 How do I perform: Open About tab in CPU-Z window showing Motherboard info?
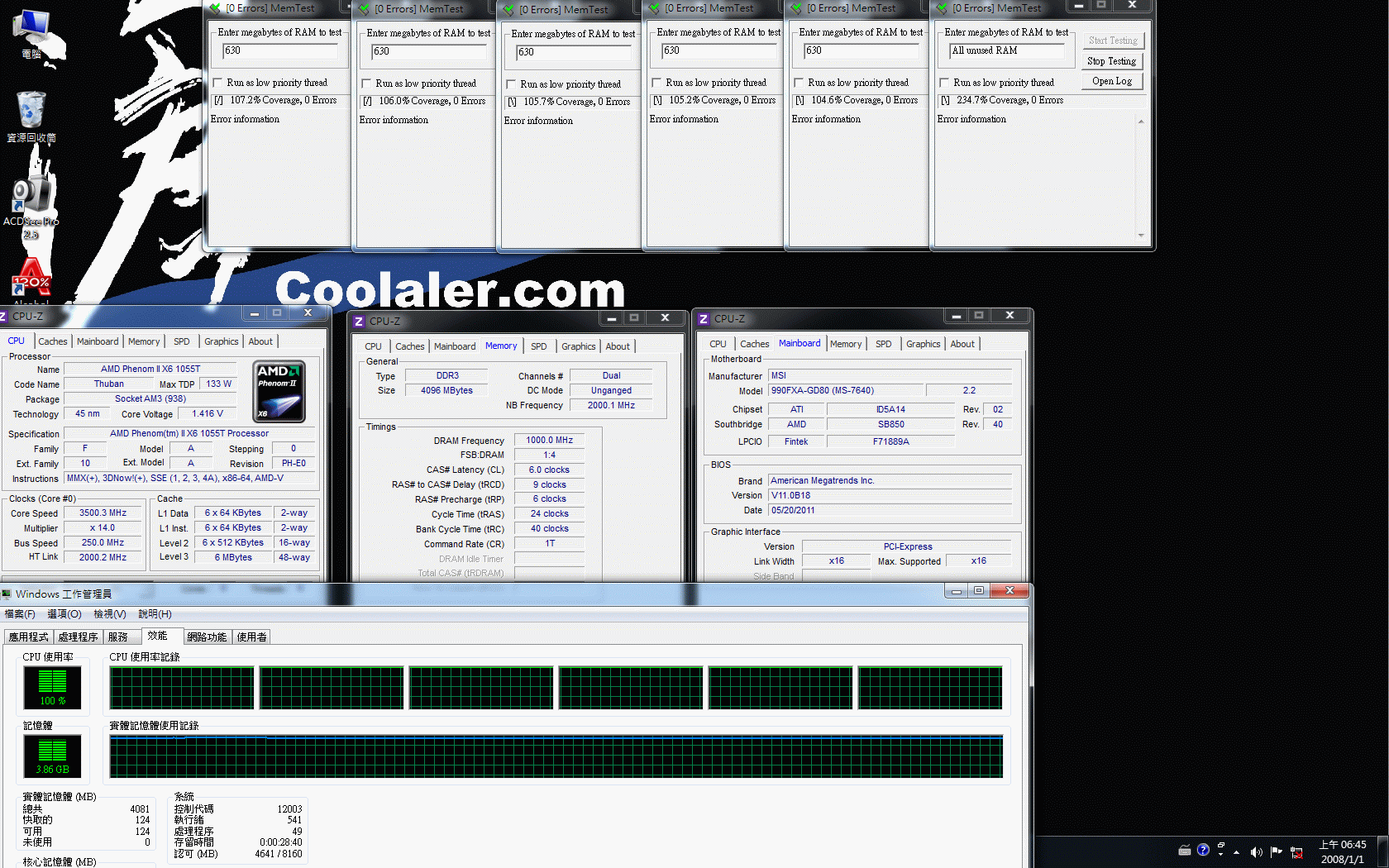tap(962, 344)
